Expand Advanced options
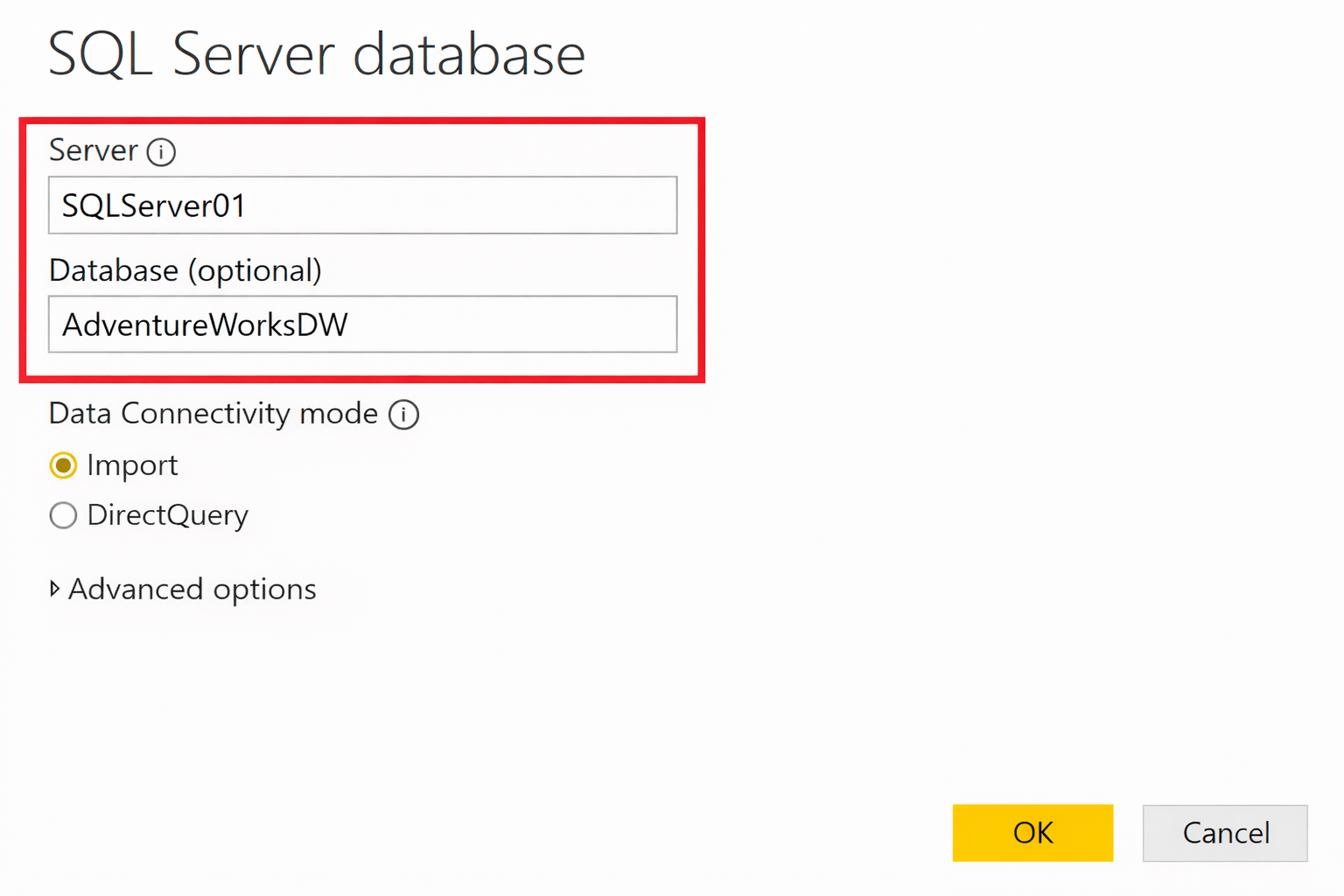The width and height of the screenshot is (1344, 896). coord(183,589)
